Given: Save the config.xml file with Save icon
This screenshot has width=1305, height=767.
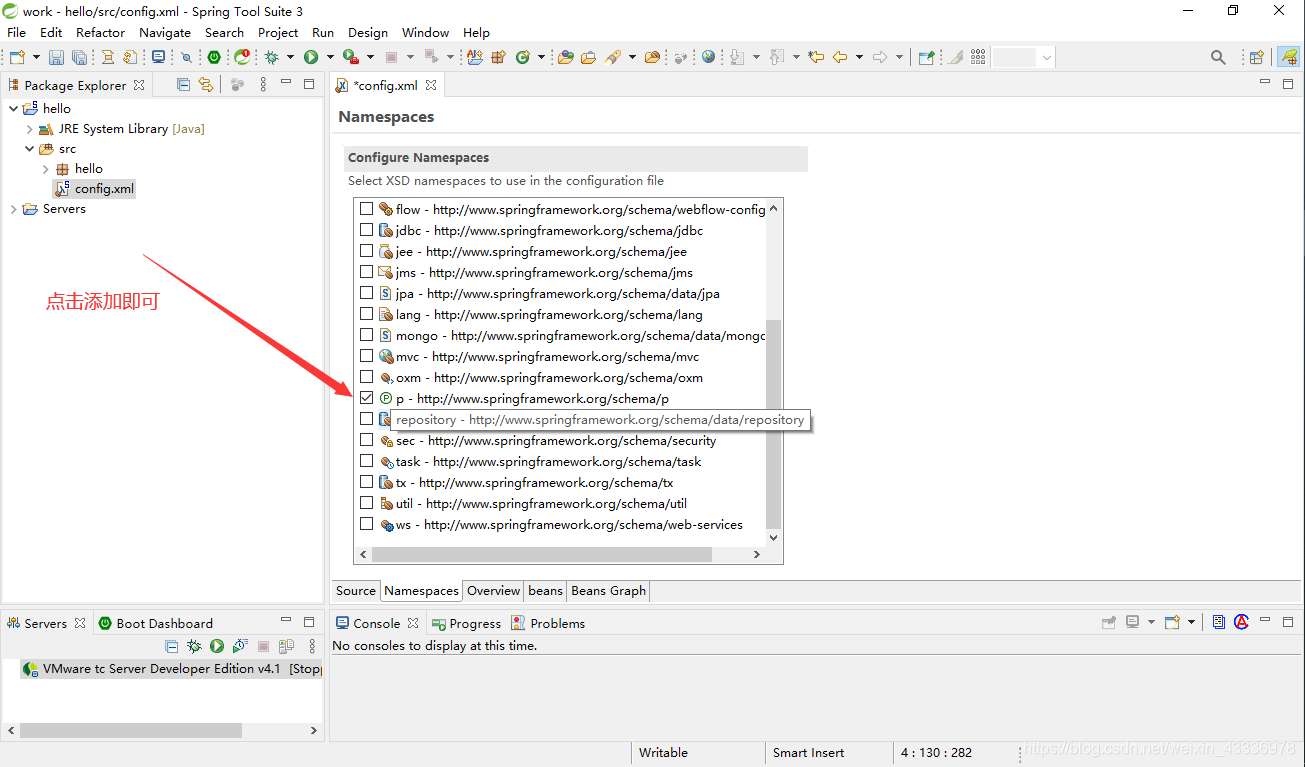Looking at the screenshot, I should tap(56, 57).
